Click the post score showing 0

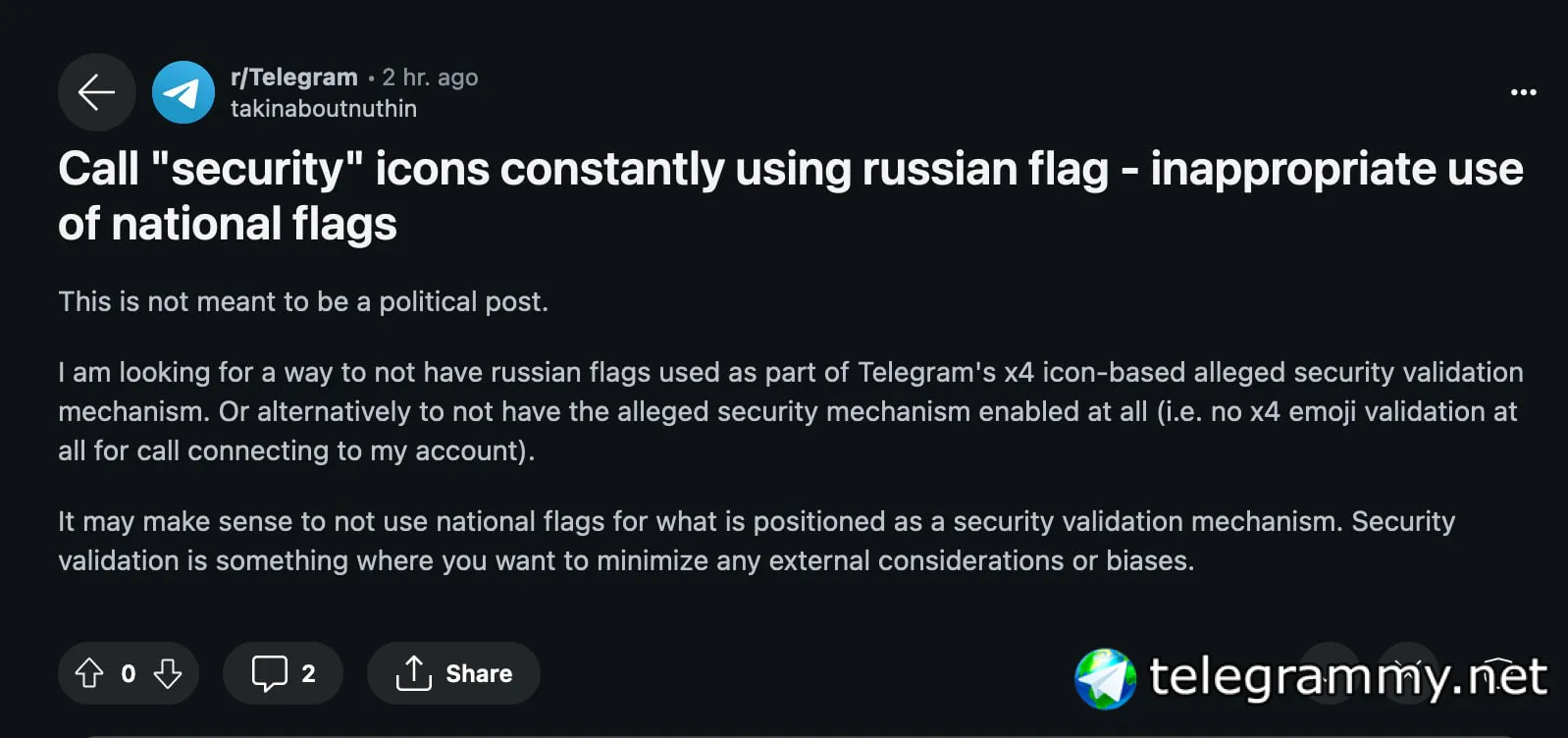129,673
